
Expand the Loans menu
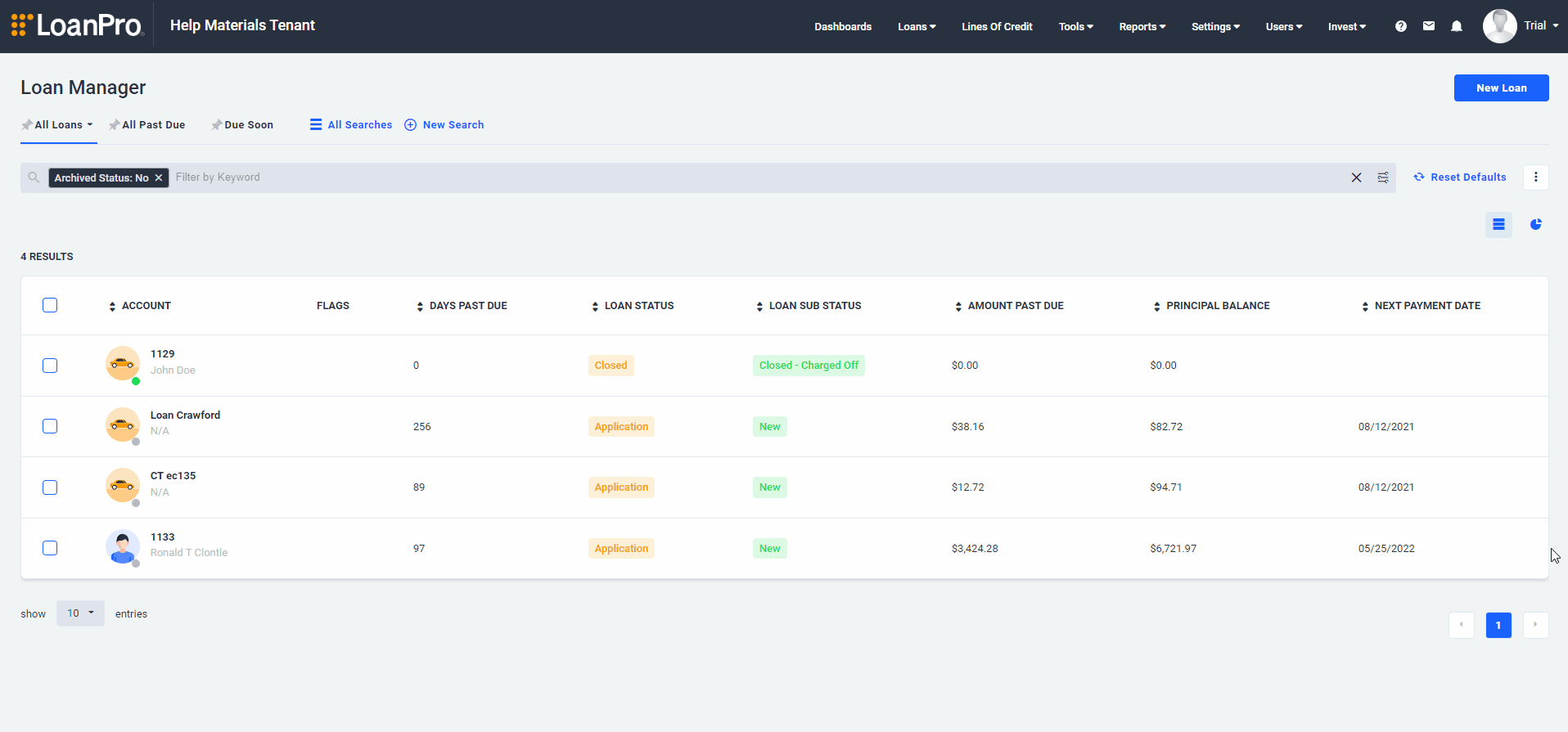917,27
